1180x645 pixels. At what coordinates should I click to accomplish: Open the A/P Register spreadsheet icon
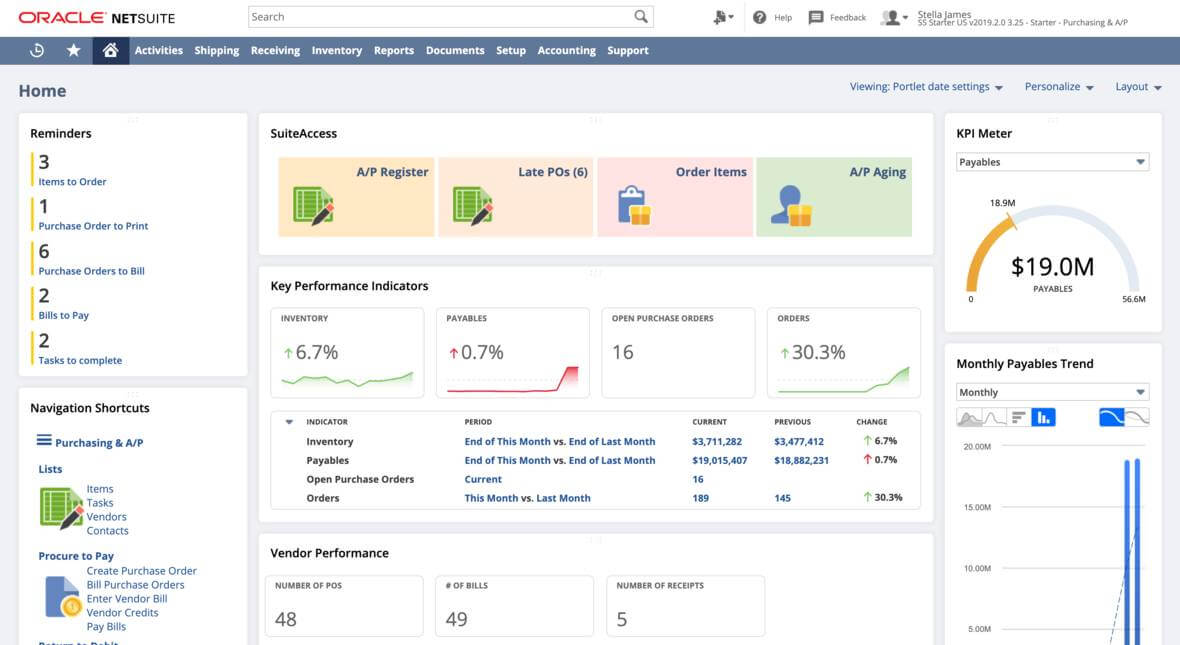[312, 206]
